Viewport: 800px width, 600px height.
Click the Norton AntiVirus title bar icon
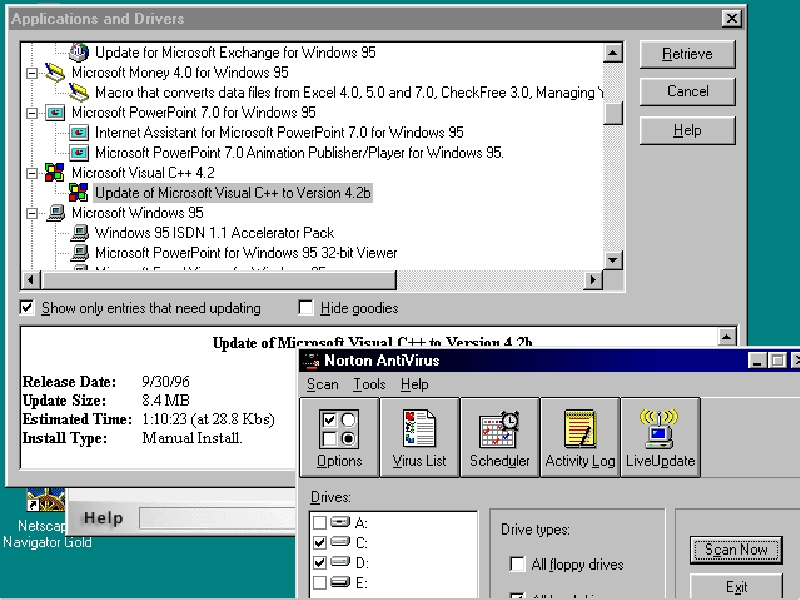311,361
